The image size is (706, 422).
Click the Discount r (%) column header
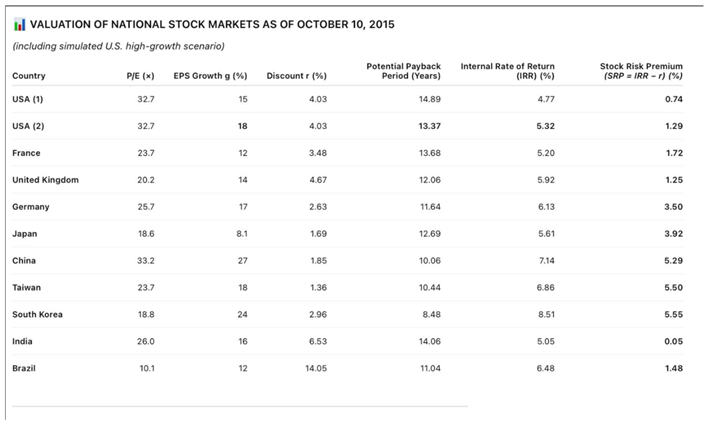pos(297,76)
